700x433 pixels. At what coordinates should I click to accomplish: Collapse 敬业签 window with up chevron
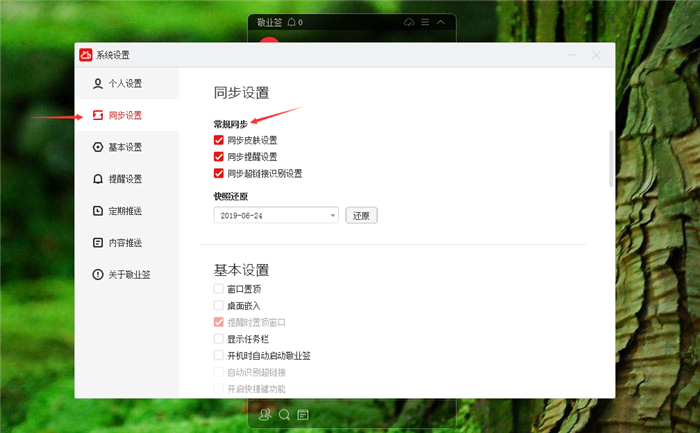coord(441,22)
